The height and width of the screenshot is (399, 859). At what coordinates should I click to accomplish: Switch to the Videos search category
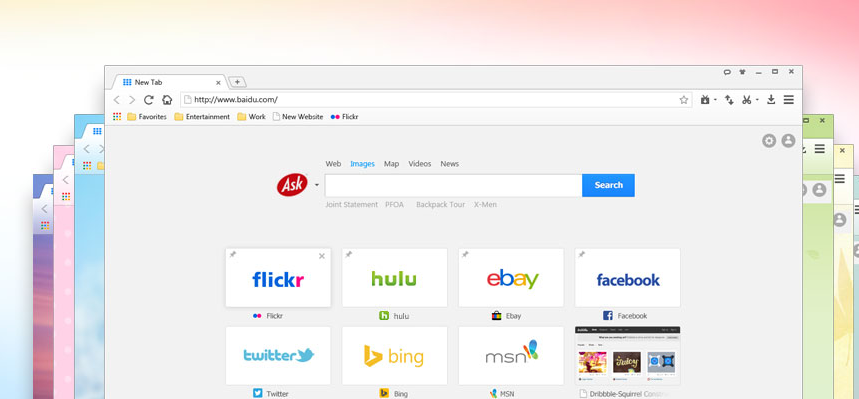coord(420,164)
